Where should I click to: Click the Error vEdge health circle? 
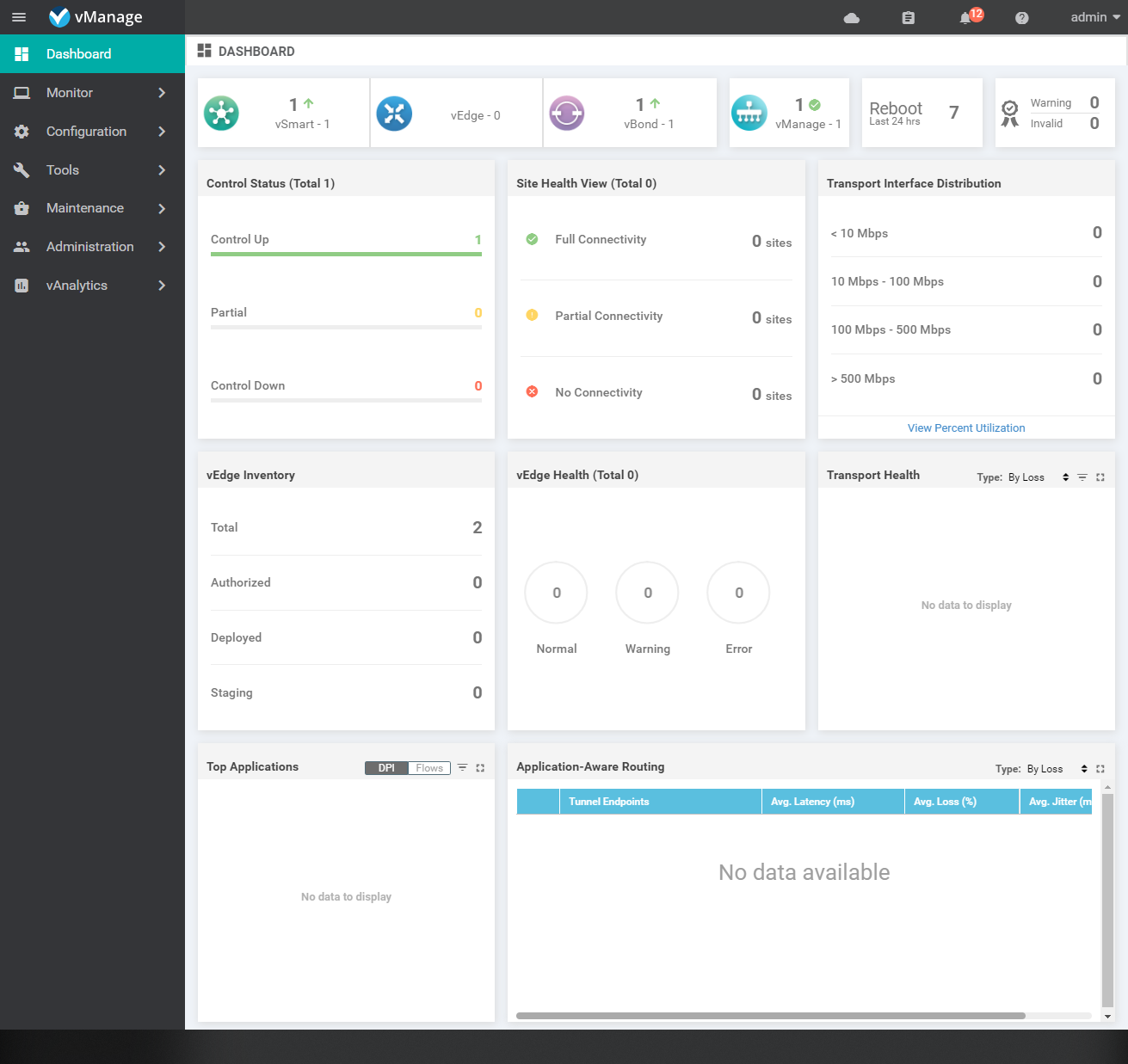[x=739, y=593]
